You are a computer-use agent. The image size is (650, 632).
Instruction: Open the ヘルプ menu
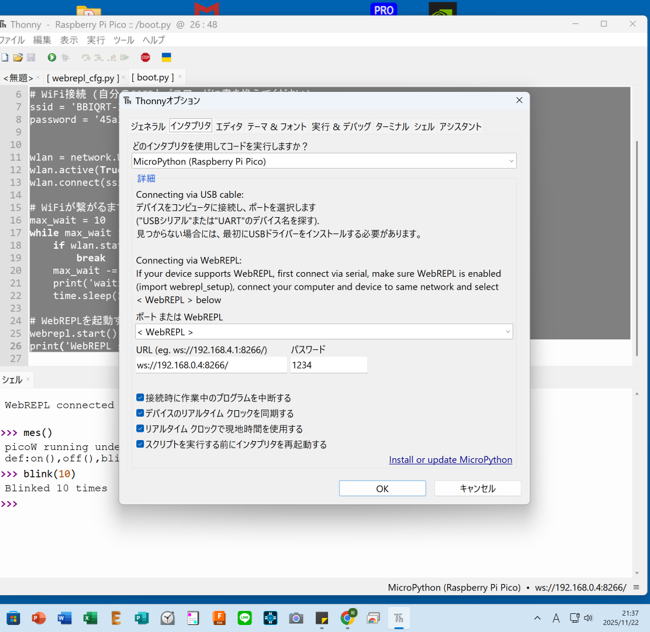[x=153, y=40]
